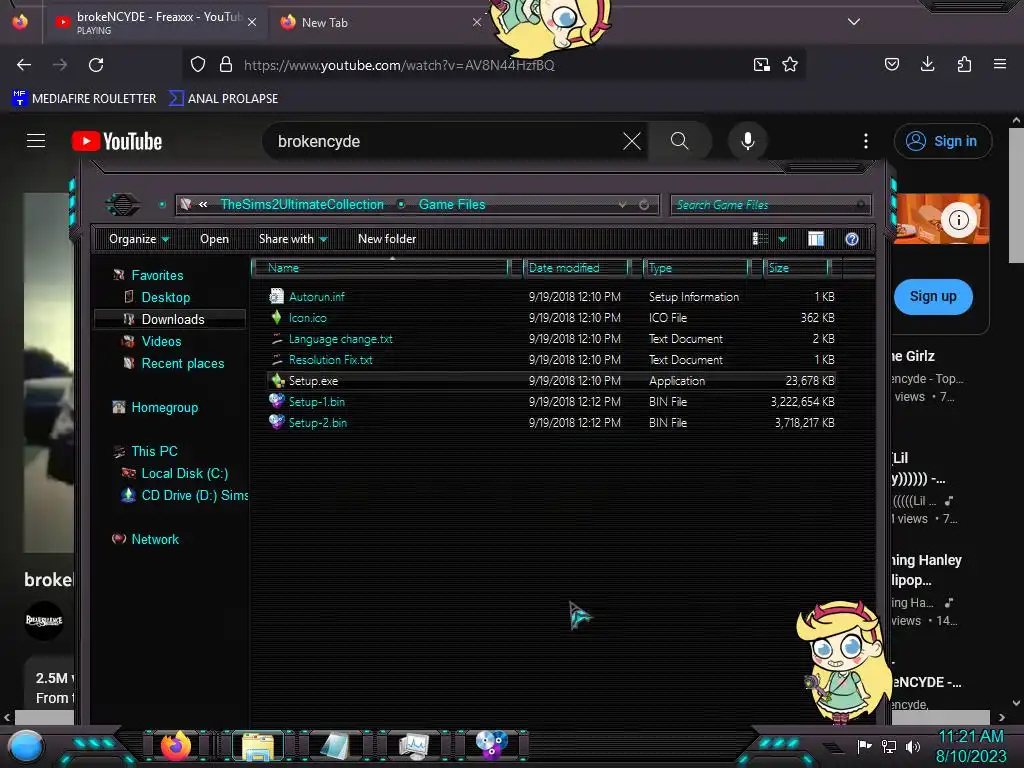Open MEDIAFIRE ROULETTER bookmark
This screenshot has height=768, width=1024.
pyautogui.click(x=84, y=99)
